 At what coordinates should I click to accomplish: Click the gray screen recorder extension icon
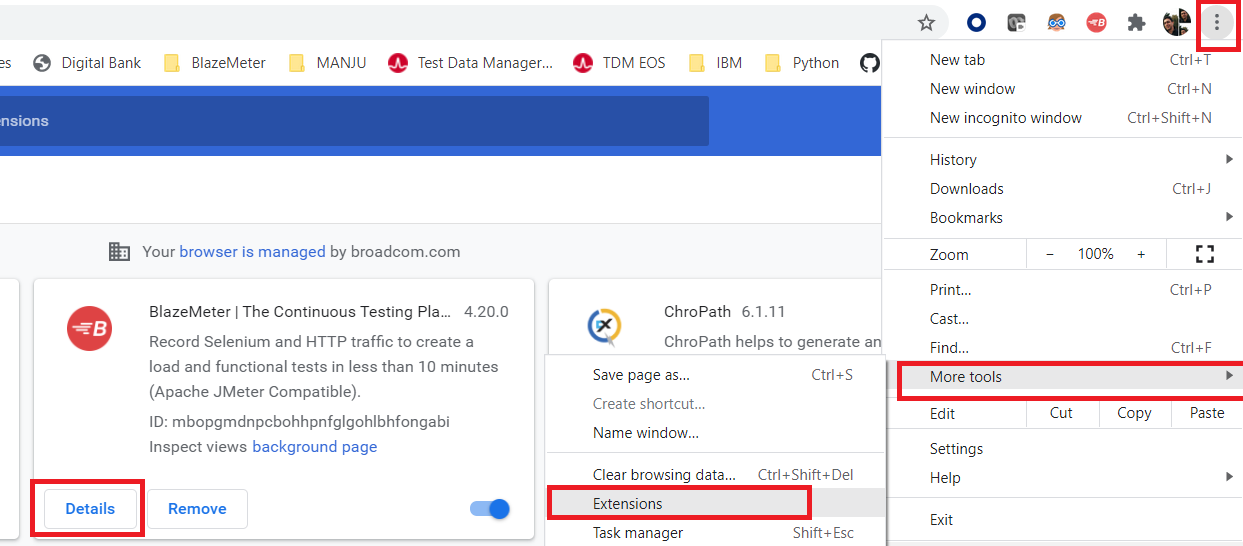[1016, 22]
